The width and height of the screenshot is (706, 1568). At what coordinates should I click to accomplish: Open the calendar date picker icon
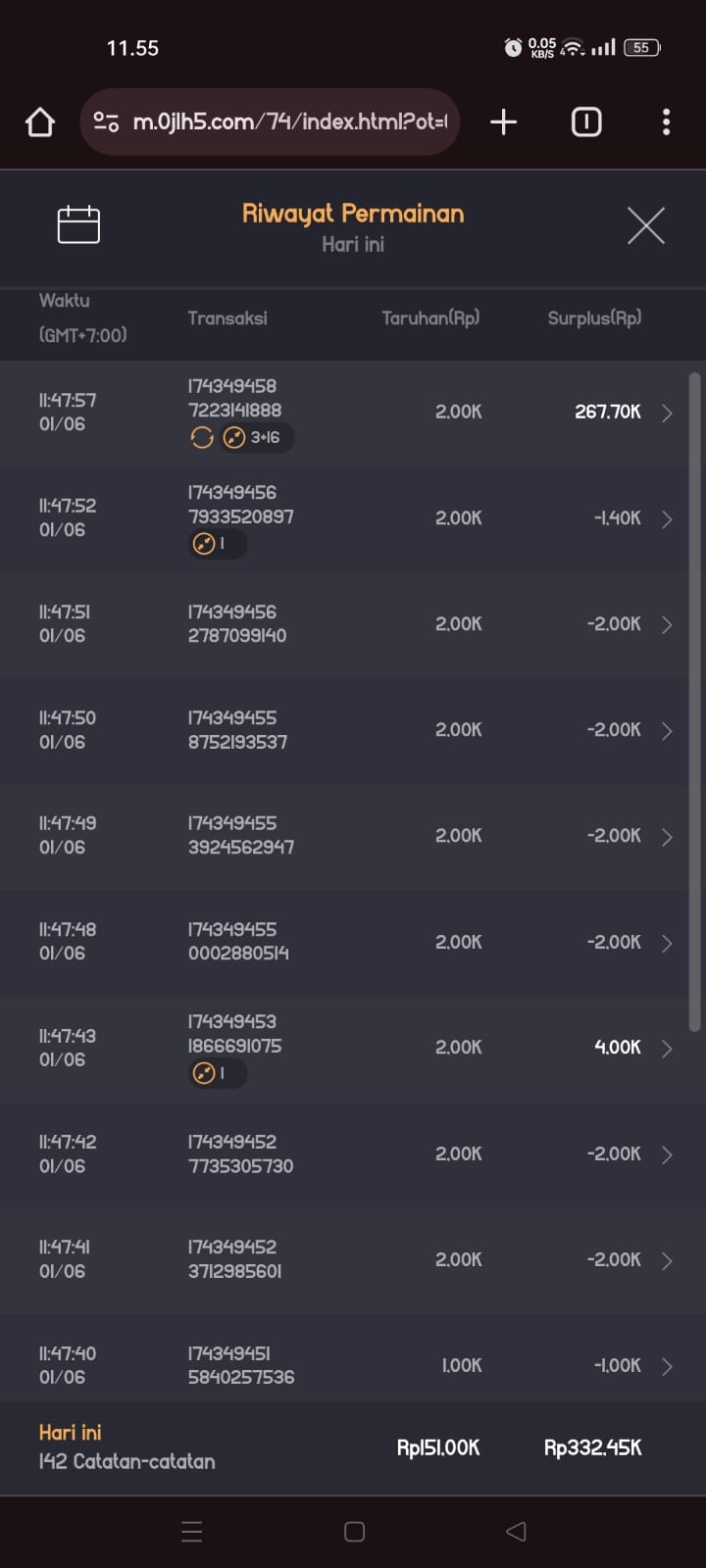pyautogui.click(x=78, y=225)
